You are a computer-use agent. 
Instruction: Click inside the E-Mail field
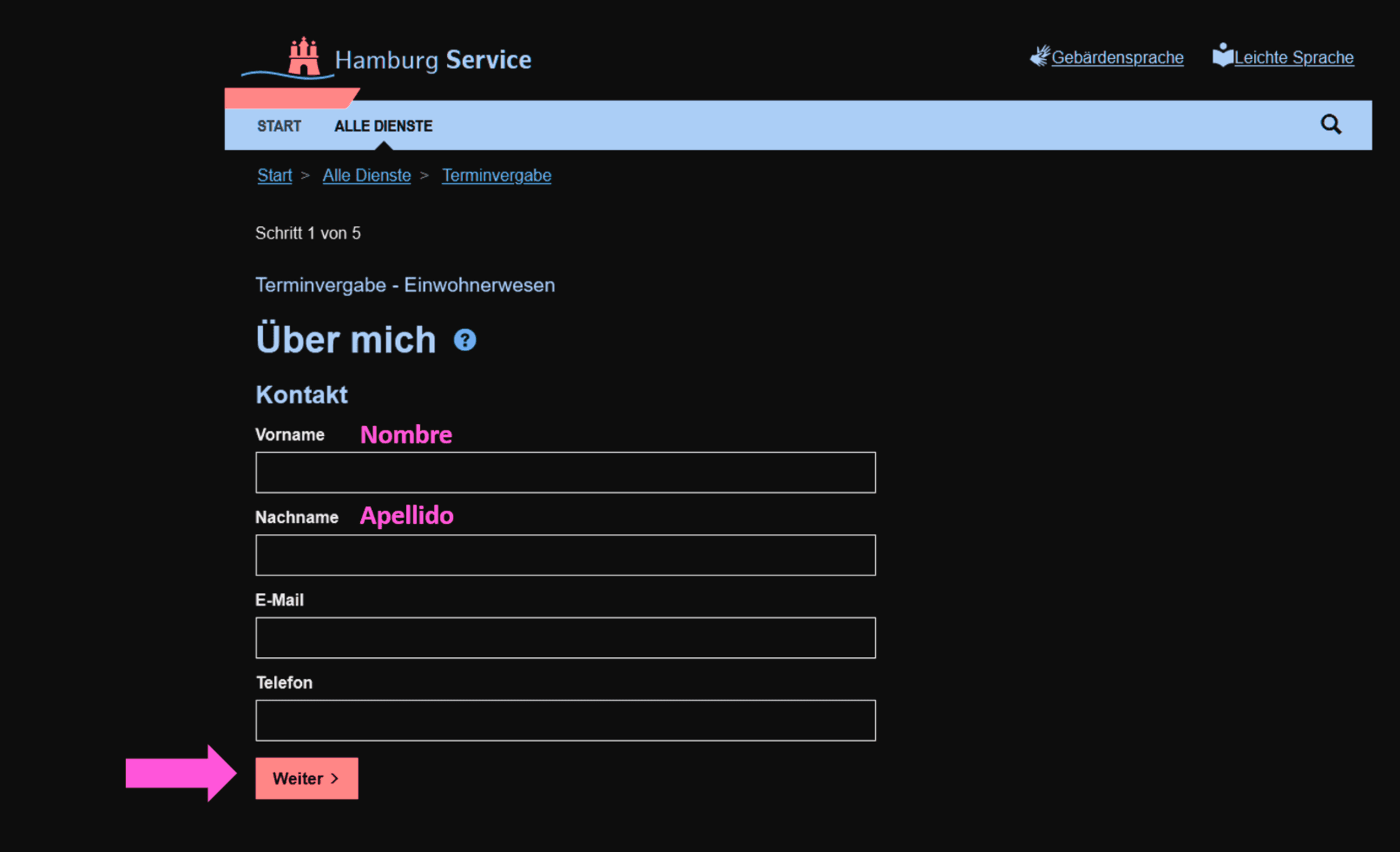coord(565,638)
